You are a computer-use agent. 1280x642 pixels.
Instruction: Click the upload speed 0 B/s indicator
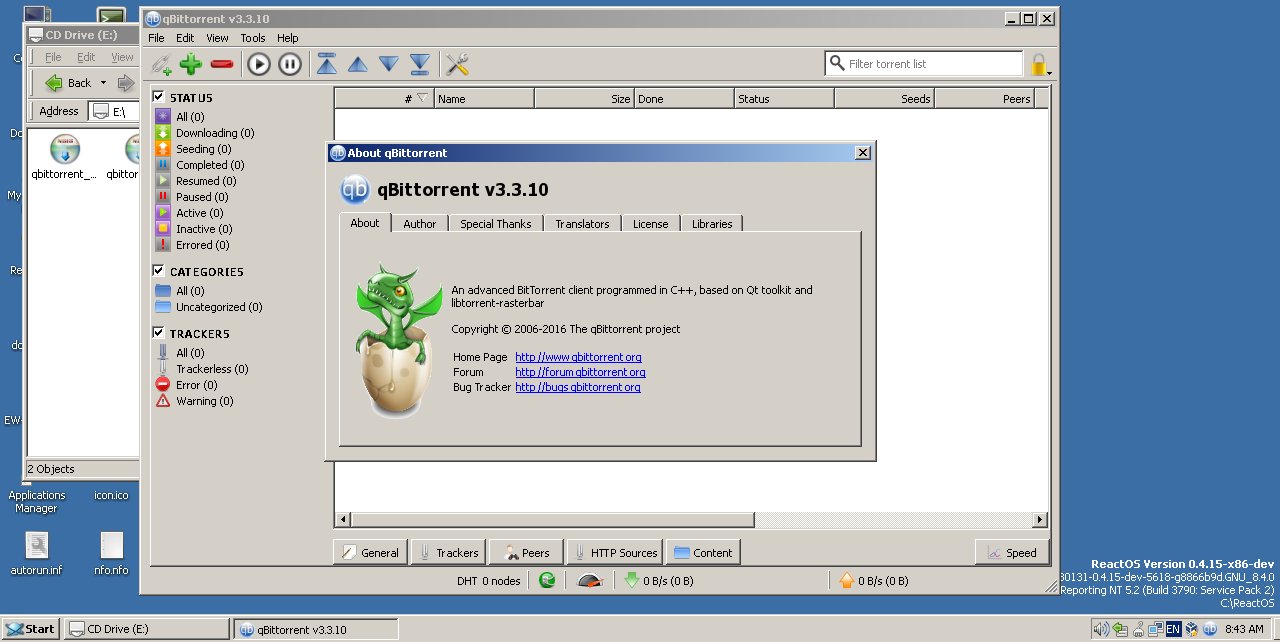coord(874,580)
